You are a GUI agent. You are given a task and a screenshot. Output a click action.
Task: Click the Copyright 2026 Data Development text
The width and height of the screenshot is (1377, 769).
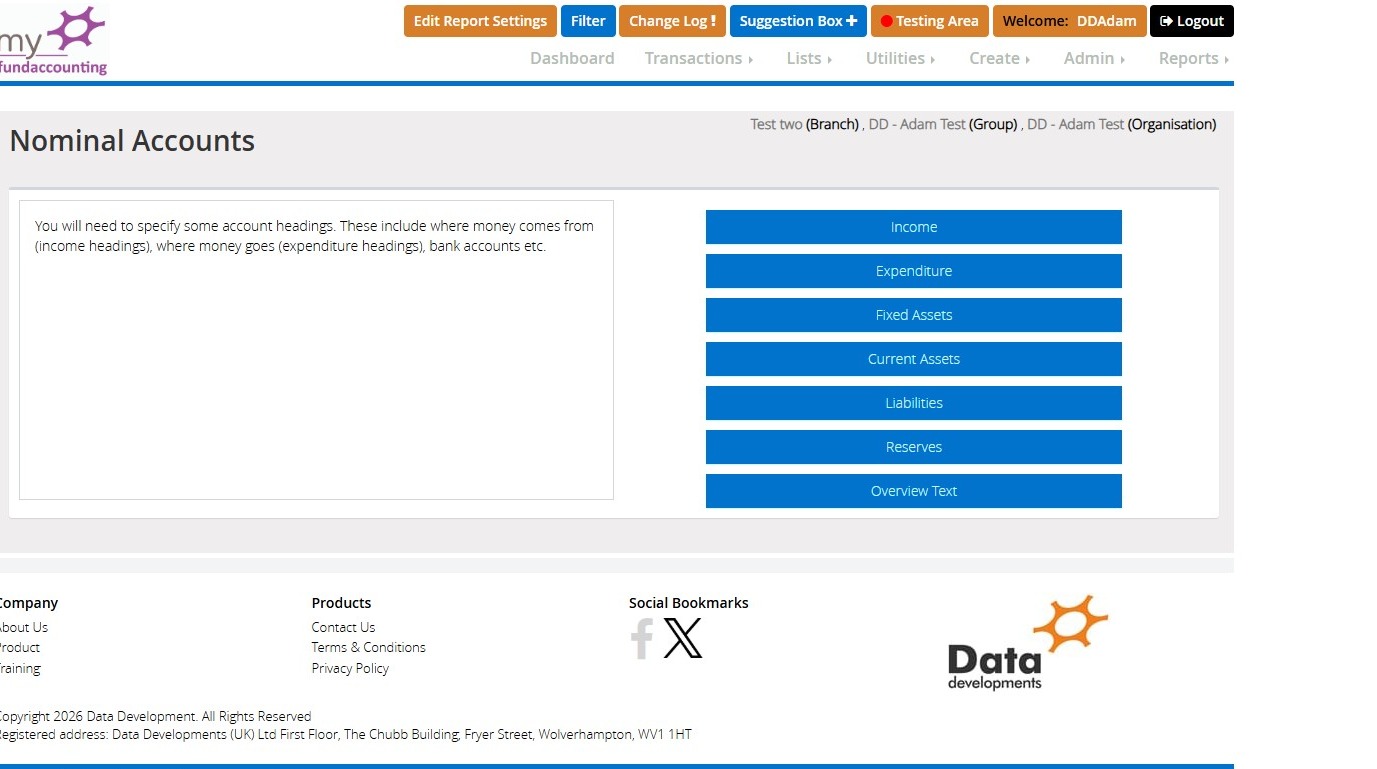[x=154, y=716]
